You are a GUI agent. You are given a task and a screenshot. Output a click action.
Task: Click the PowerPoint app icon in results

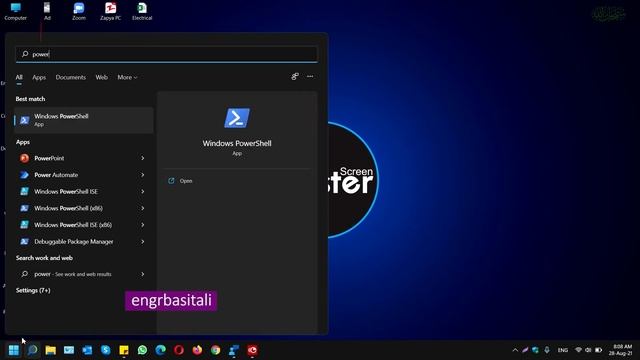tap(24, 158)
